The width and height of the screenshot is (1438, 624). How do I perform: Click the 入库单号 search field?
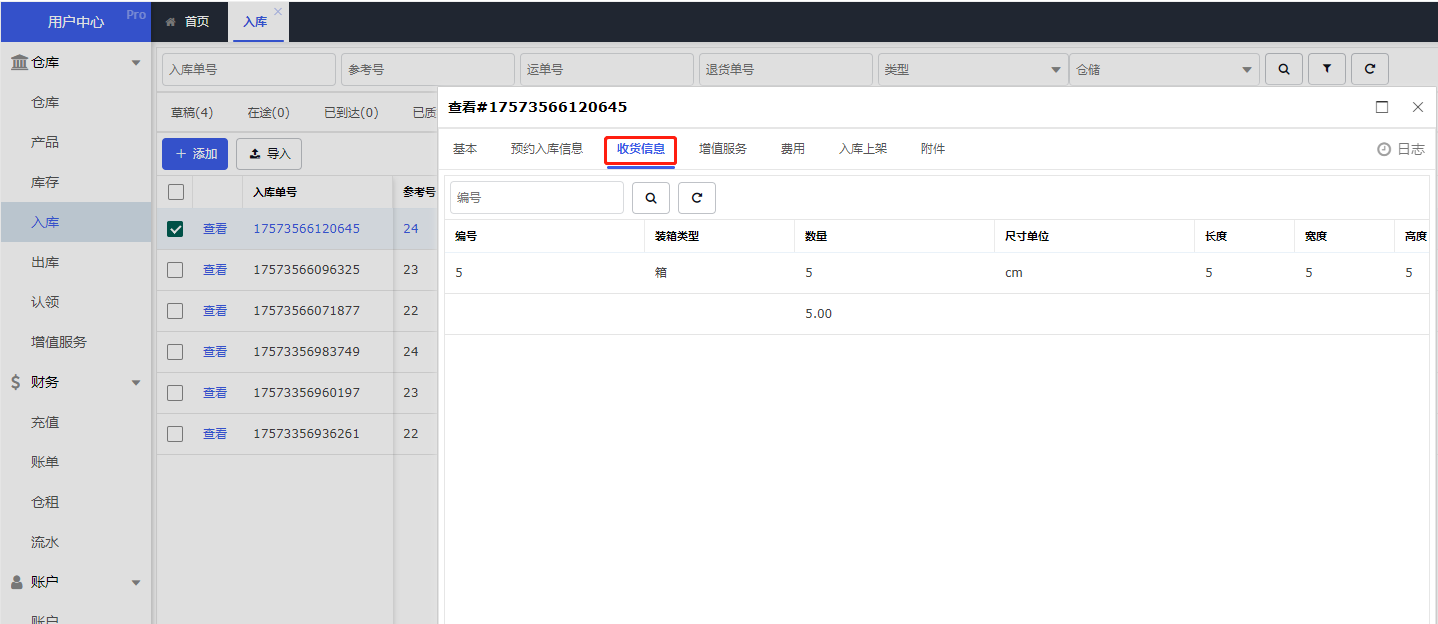[249, 70]
